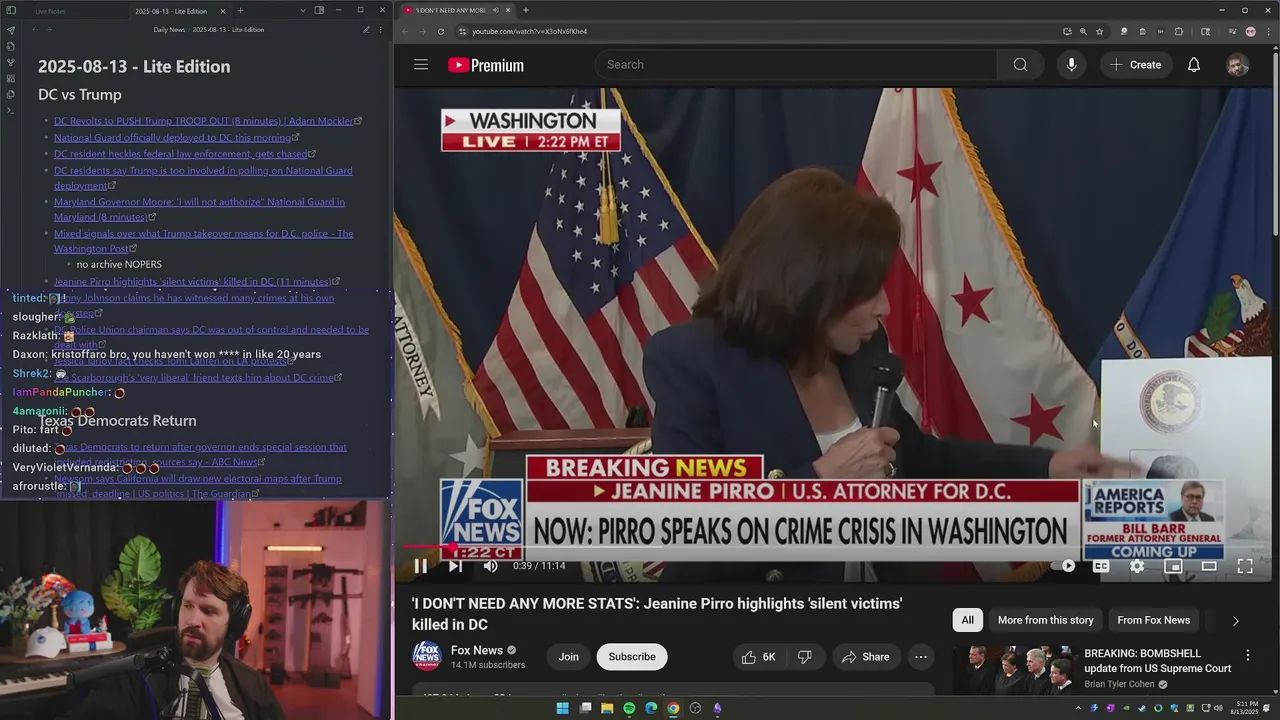Open Spotify from the taskbar
The width and height of the screenshot is (1280, 720).
[629, 708]
